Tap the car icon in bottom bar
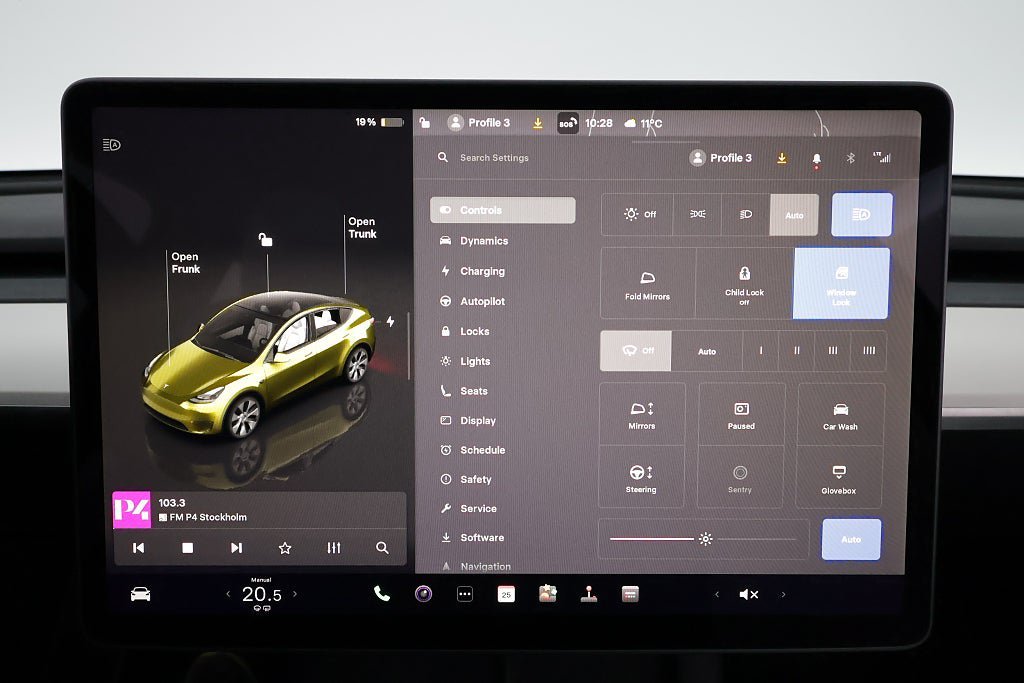 pos(140,594)
